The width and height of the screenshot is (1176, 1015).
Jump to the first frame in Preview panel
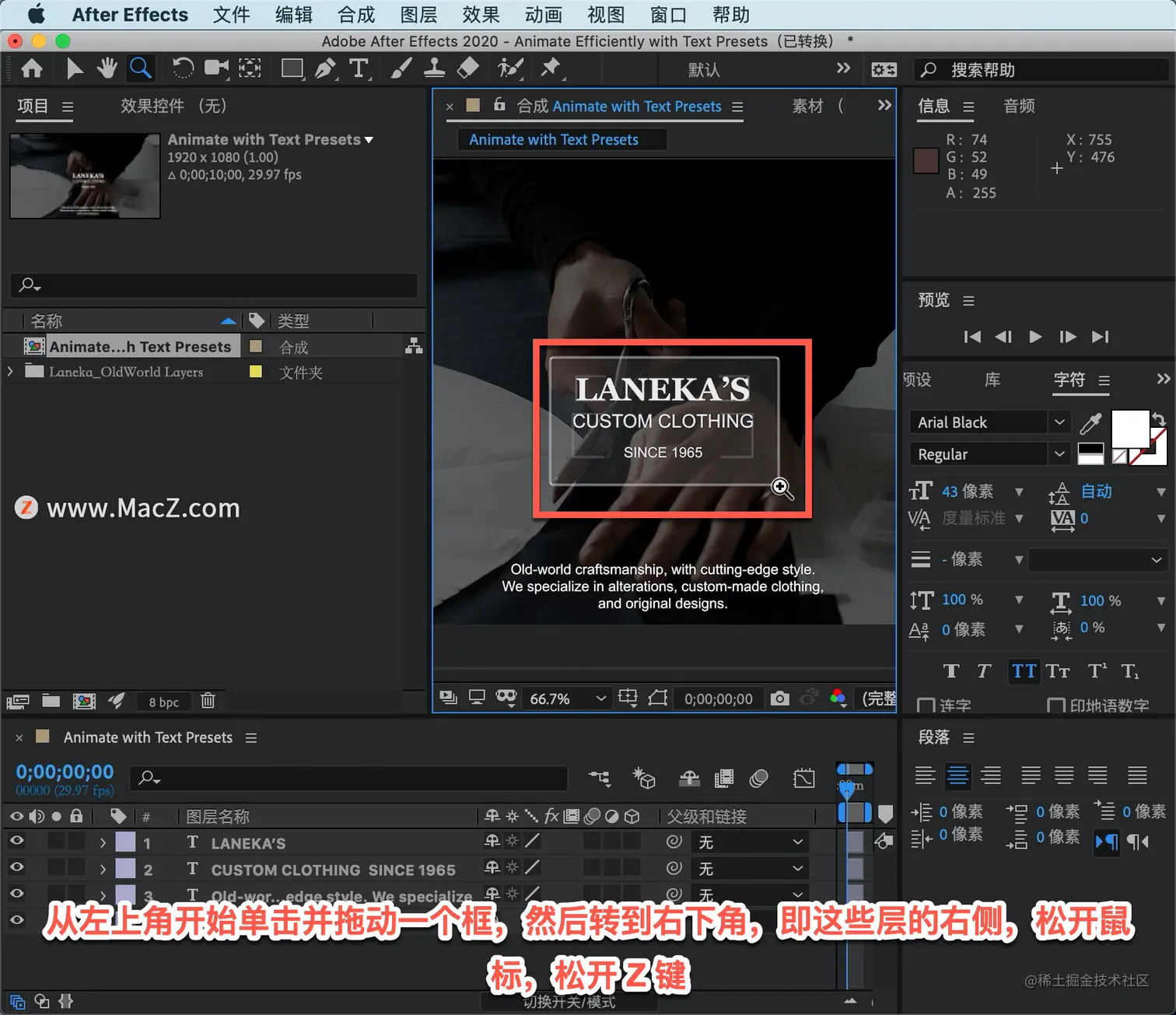coord(972,337)
